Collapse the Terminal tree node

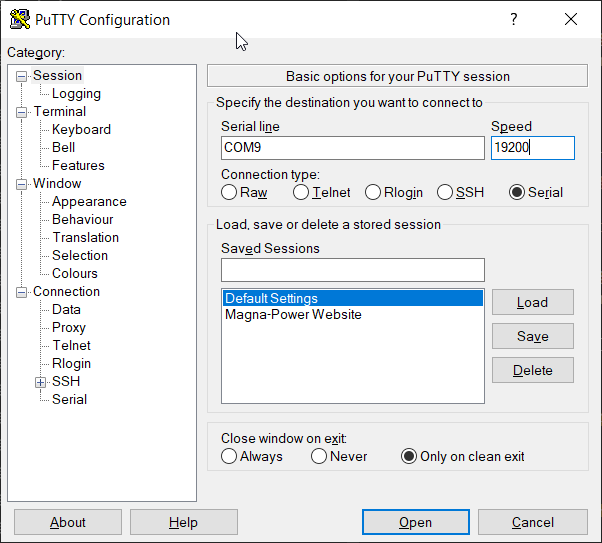click(x=22, y=112)
